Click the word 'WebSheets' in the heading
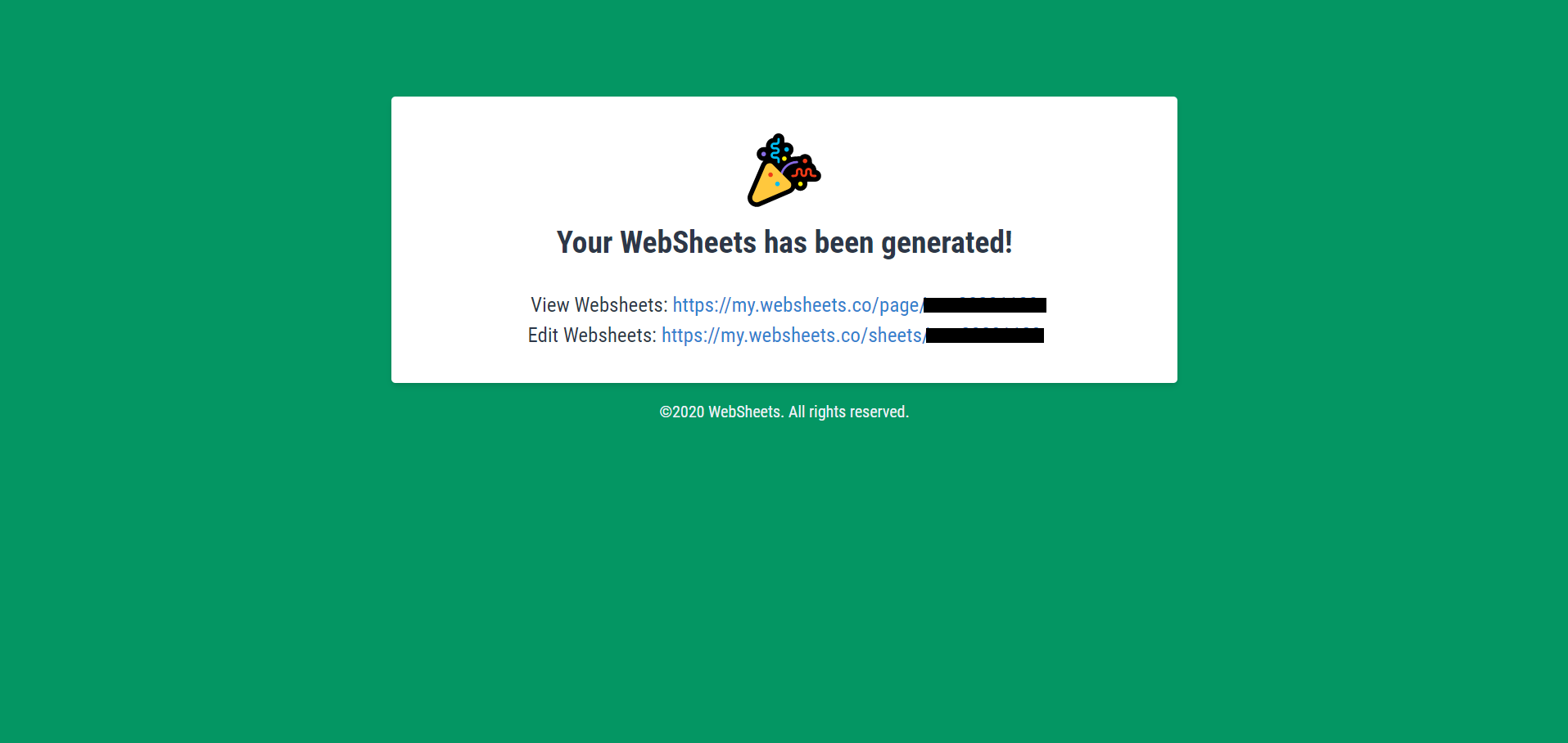 (x=689, y=242)
